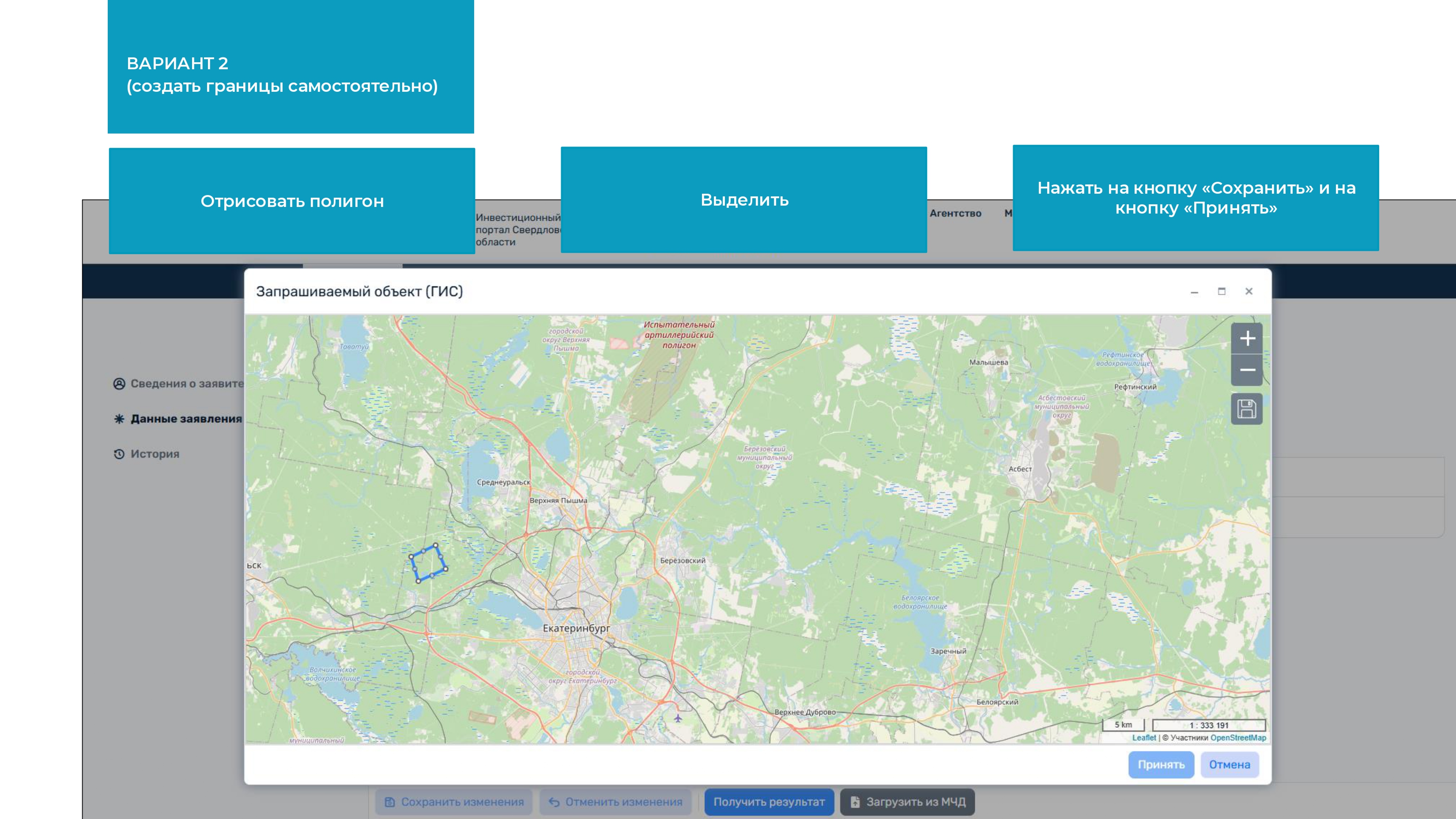
Task: Zoom in on the map
Action: pos(1247,338)
